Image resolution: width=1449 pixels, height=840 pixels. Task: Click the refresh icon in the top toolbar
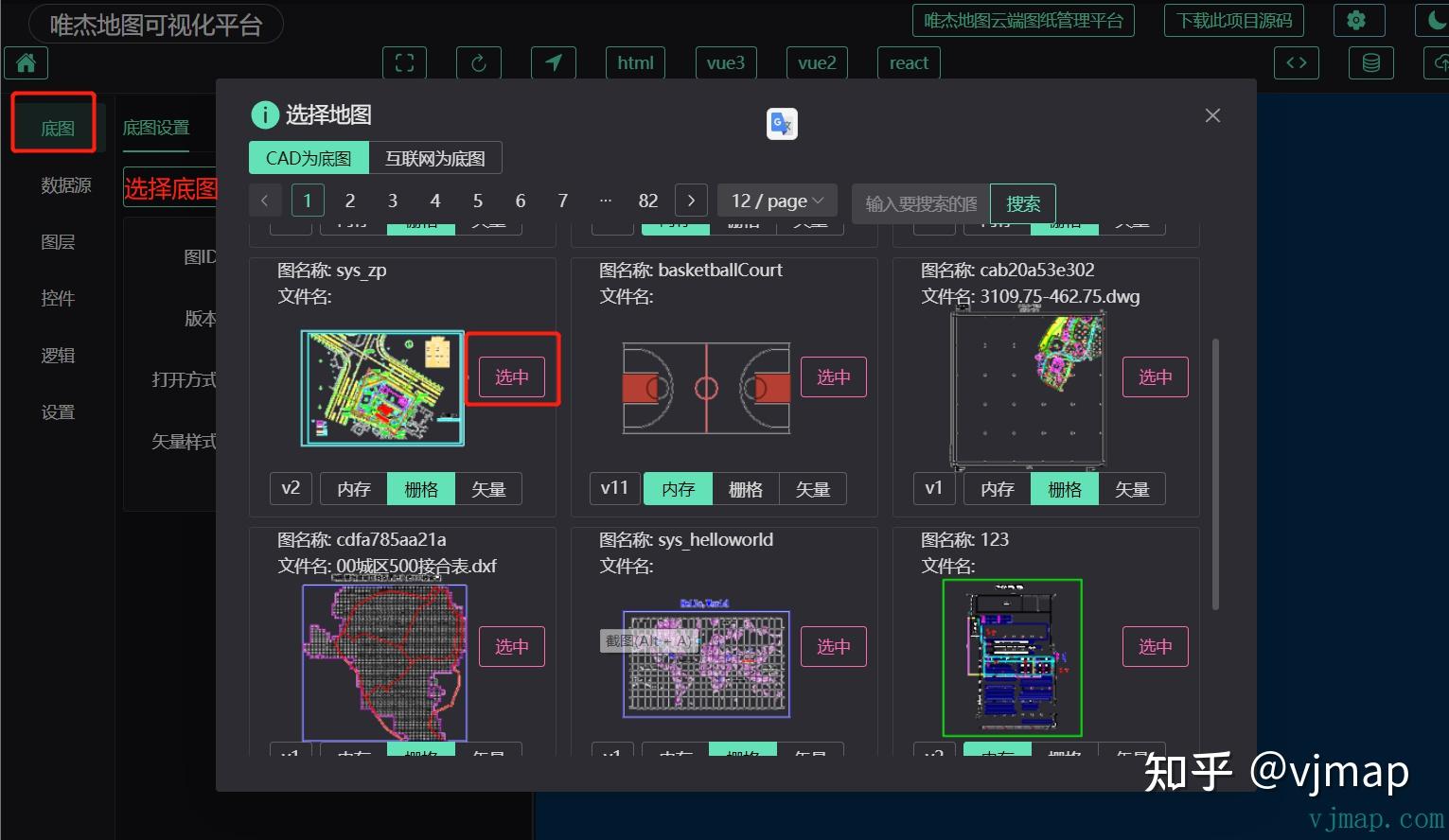coord(479,62)
